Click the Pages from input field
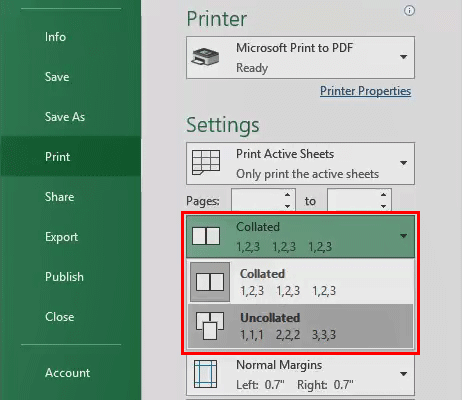The height and width of the screenshot is (400, 462). tap(257, 200)
